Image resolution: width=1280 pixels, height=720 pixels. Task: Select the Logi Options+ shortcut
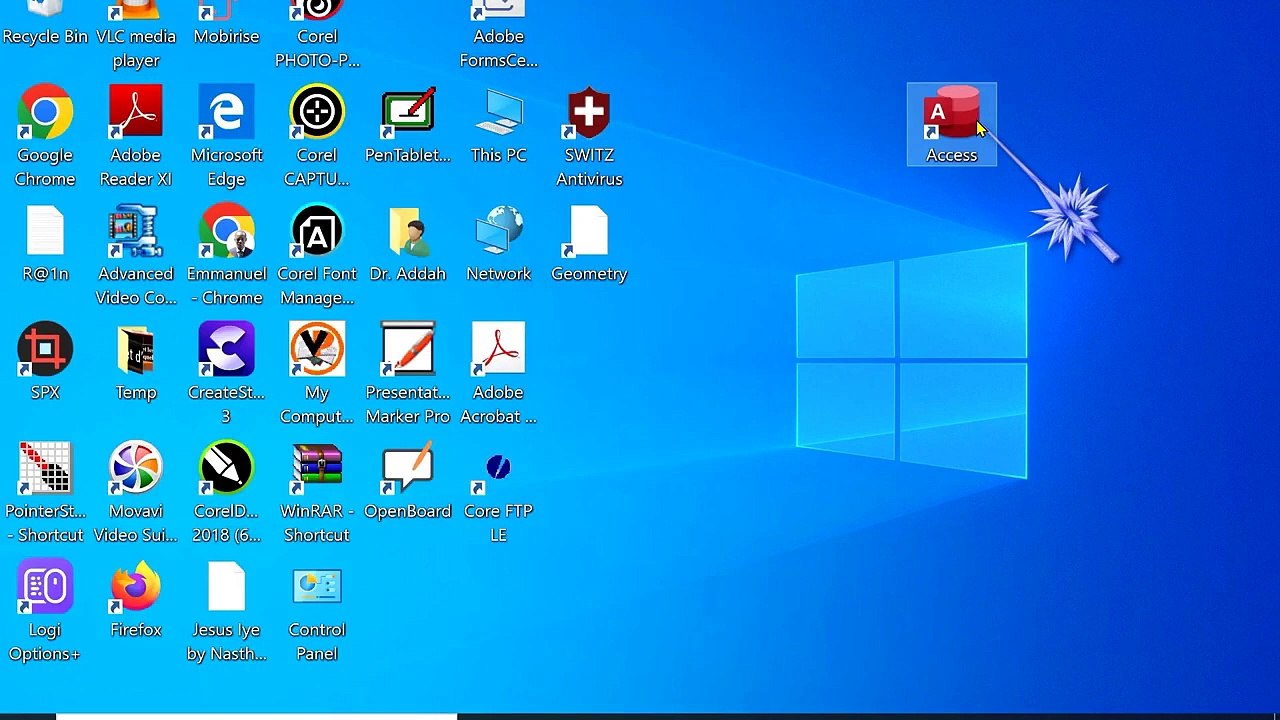[x=45, y=612]
